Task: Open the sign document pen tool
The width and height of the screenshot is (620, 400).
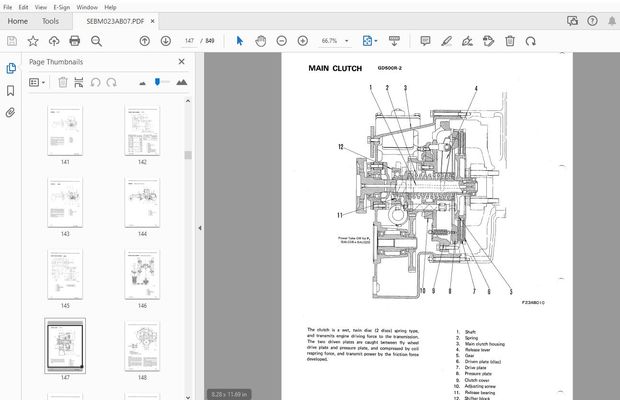Action: (467, 41)
